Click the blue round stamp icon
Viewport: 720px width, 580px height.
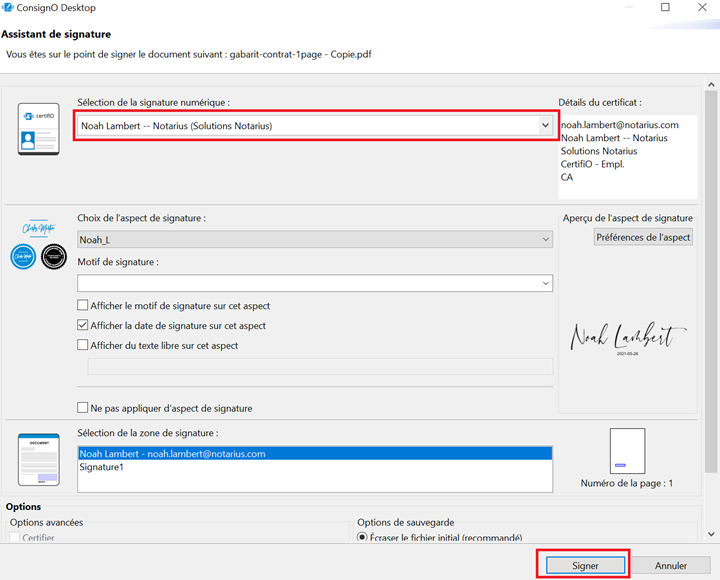(23, 257)
